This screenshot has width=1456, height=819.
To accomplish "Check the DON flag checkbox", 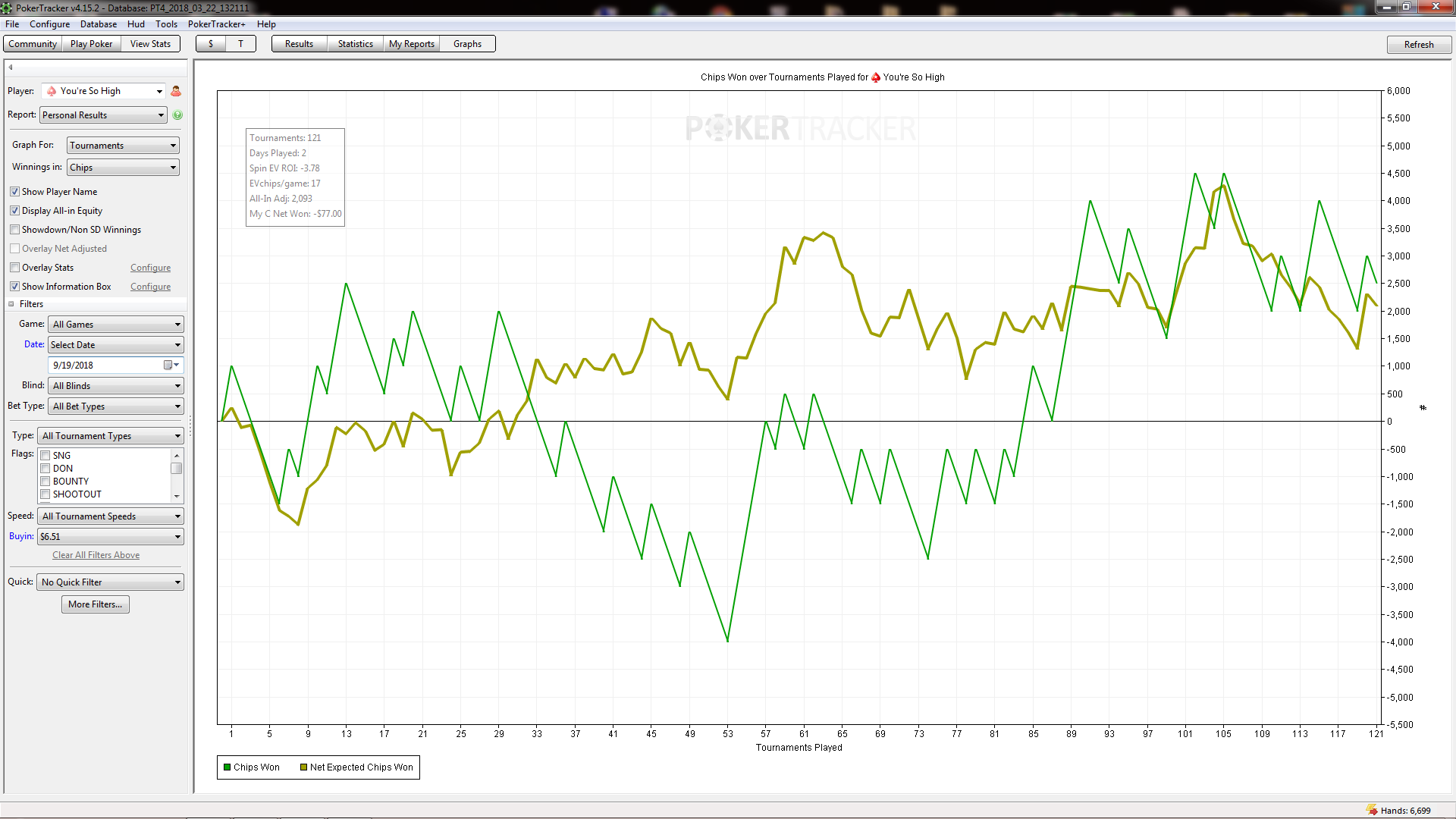I will (x=45, y=469).
